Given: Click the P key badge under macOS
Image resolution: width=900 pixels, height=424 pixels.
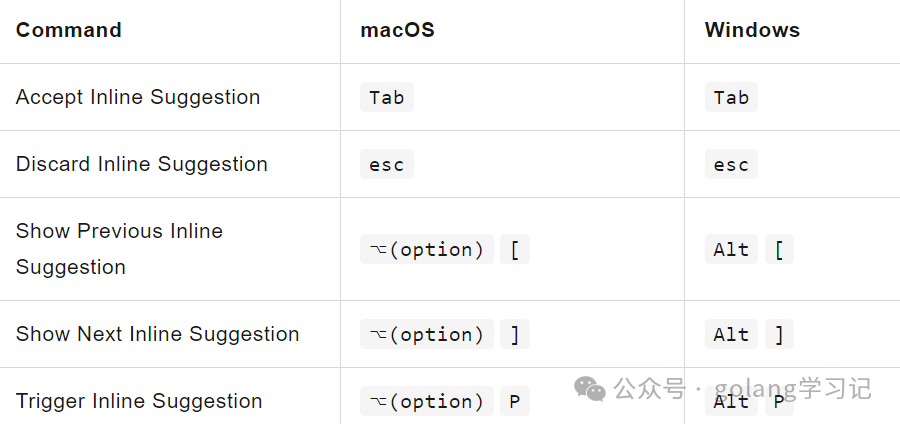Looking at the screenshot, I should [x=515, y=401].
